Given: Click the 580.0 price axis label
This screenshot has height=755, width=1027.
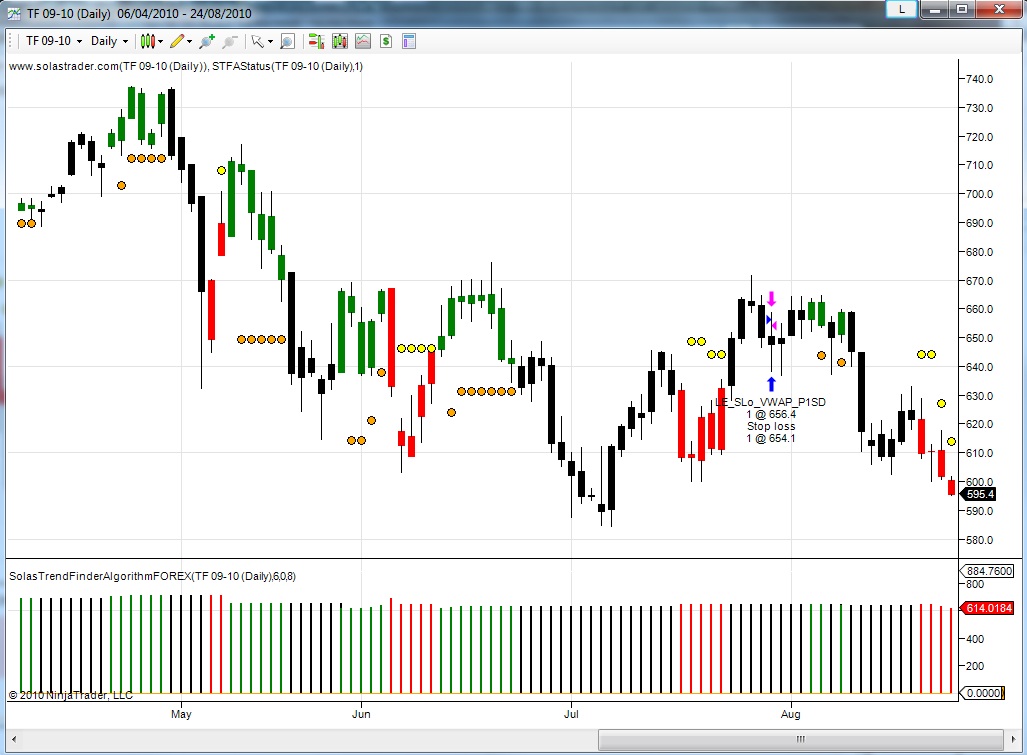Looking at the screenshot, I should (x=979, y=540).
